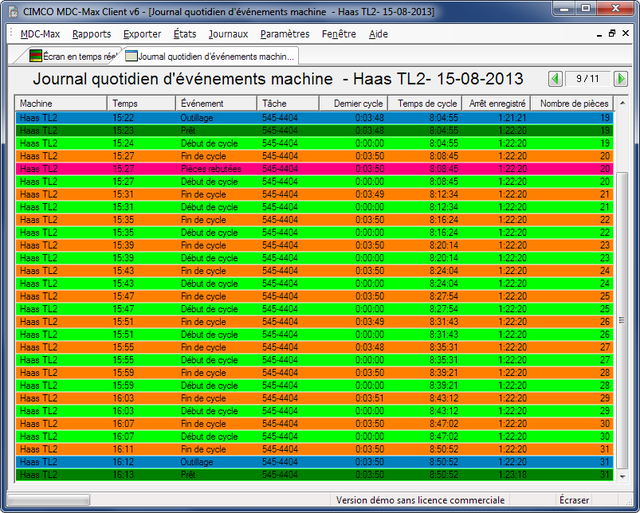Sort by the Arrêt enregistré column header
The height and width of the screenshot is (513, 640).
496,104
